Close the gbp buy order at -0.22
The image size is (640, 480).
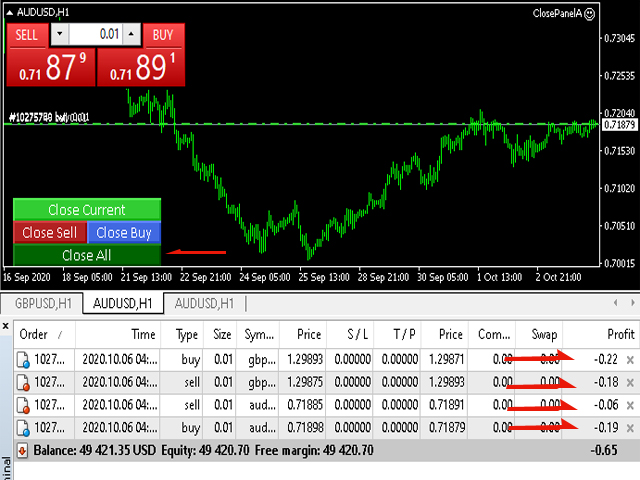pos(630,360)
